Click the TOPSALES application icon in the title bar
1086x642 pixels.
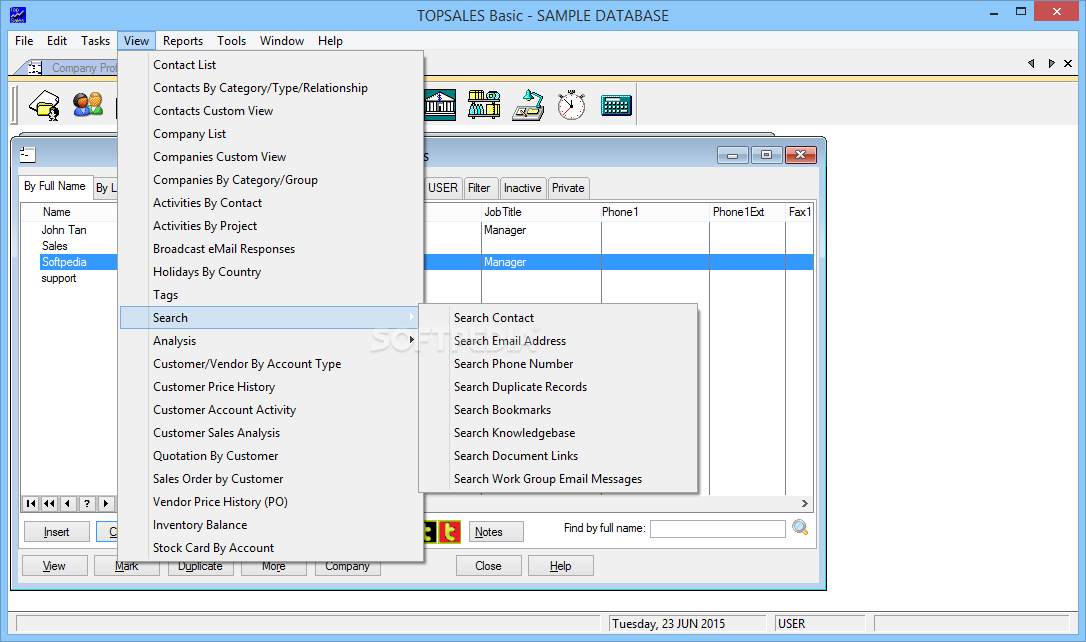point(18,15)
